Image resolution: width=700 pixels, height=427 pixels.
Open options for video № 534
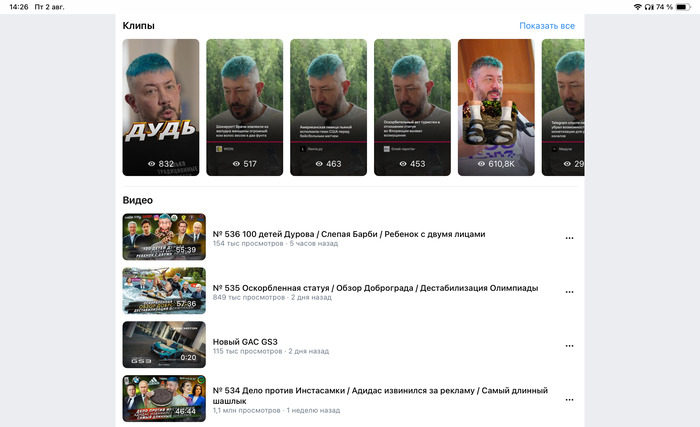[x=569, y=400]
